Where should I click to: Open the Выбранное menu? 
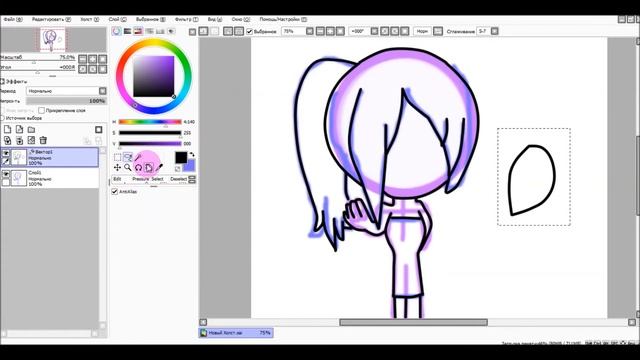151,19
